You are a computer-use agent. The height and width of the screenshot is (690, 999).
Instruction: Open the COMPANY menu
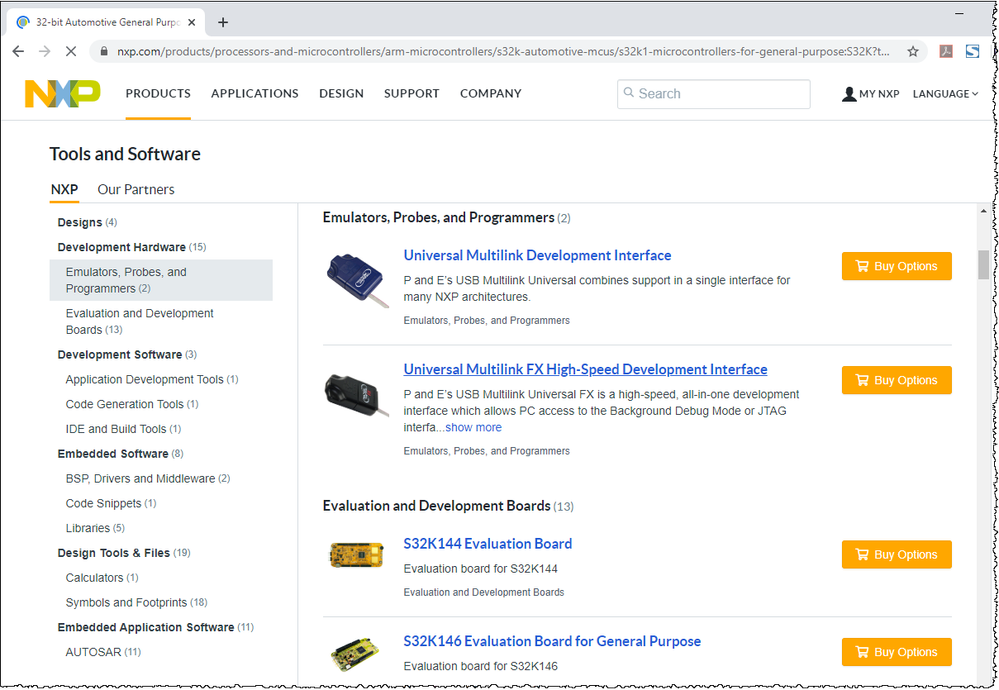point(491,94)
